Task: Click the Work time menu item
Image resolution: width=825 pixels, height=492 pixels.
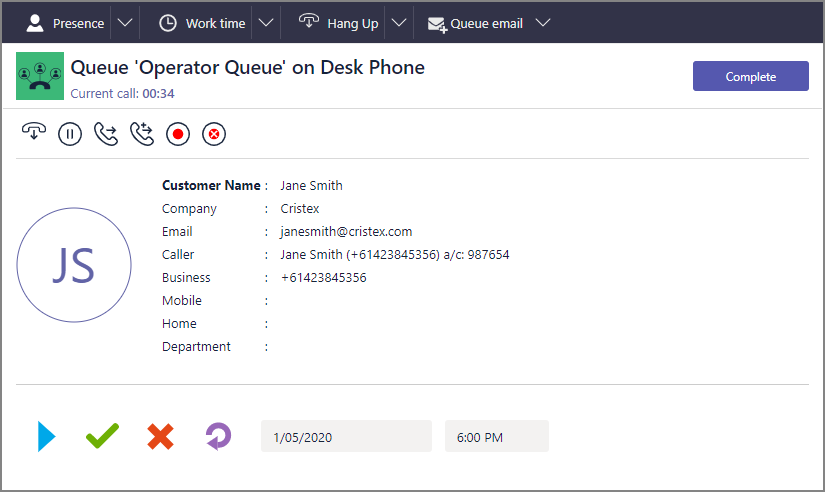Action: click(x=203, y=23)
